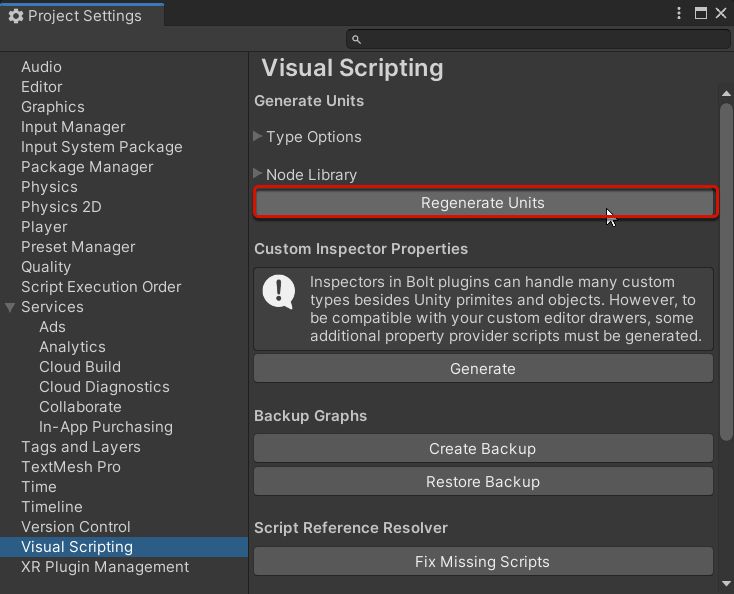
Task: Select the Services category label
Action: [x=52, y=307]
